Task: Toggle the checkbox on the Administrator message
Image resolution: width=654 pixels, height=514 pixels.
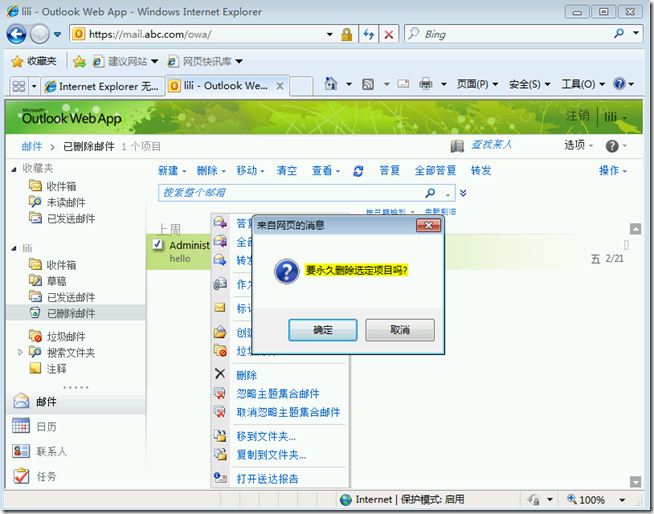Action: [x=157, y=244]
